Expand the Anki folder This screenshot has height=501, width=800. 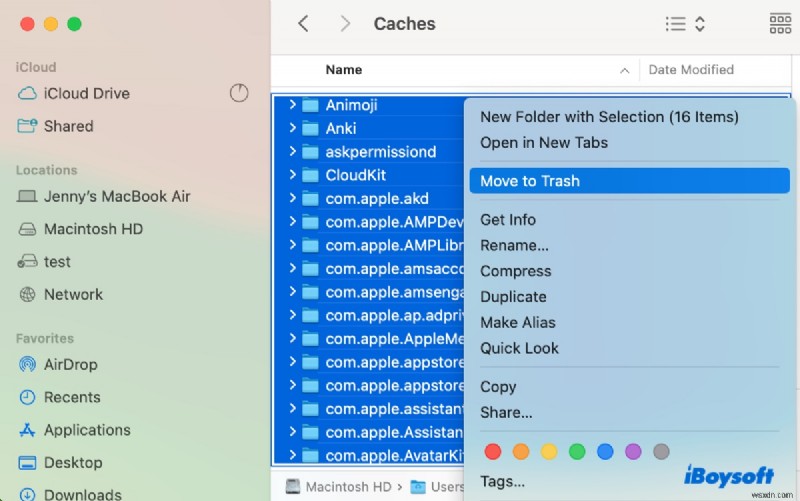292,128
